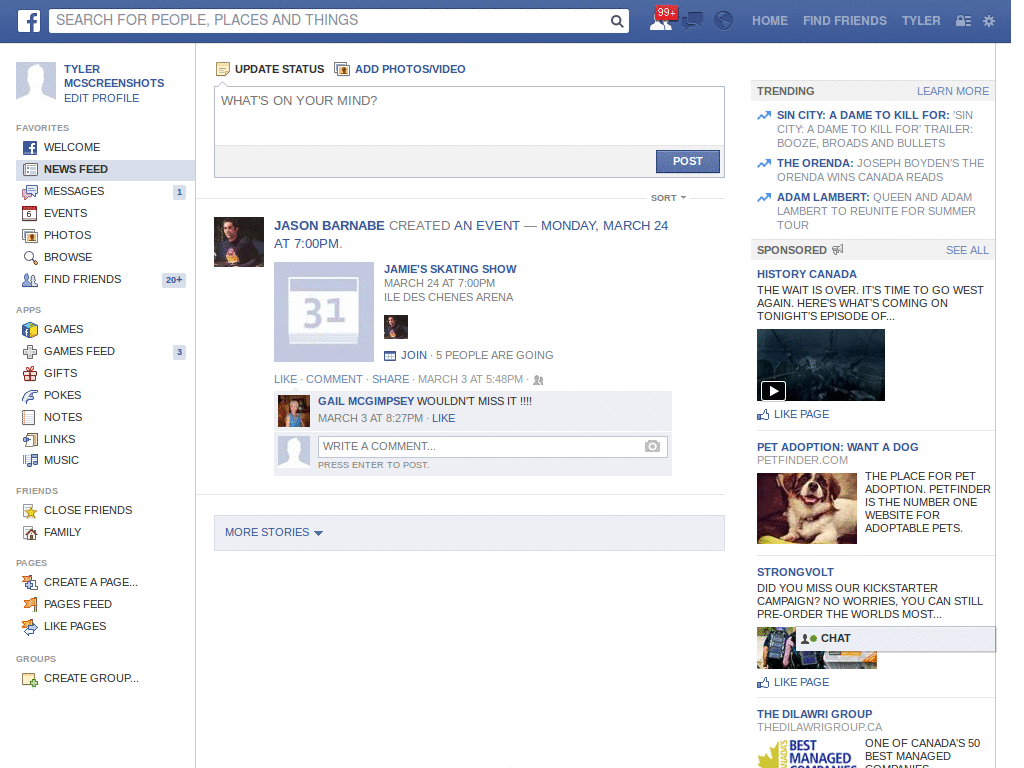Open Sin City trending topic

863,115
